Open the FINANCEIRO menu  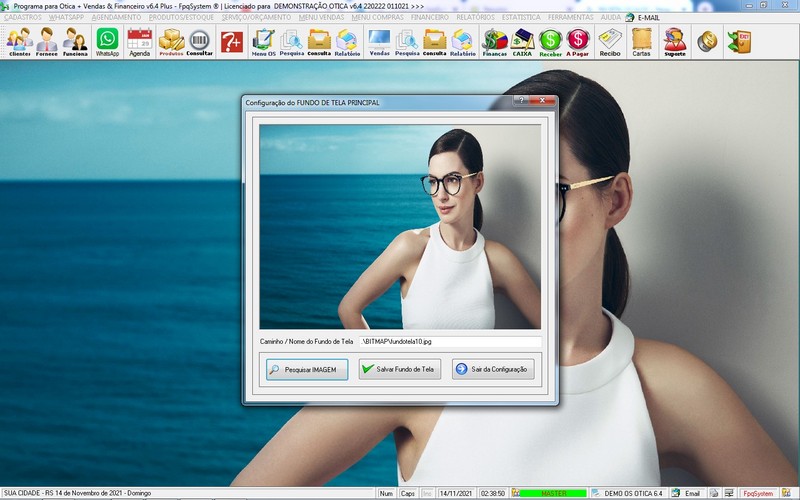[x=430, y=17]
